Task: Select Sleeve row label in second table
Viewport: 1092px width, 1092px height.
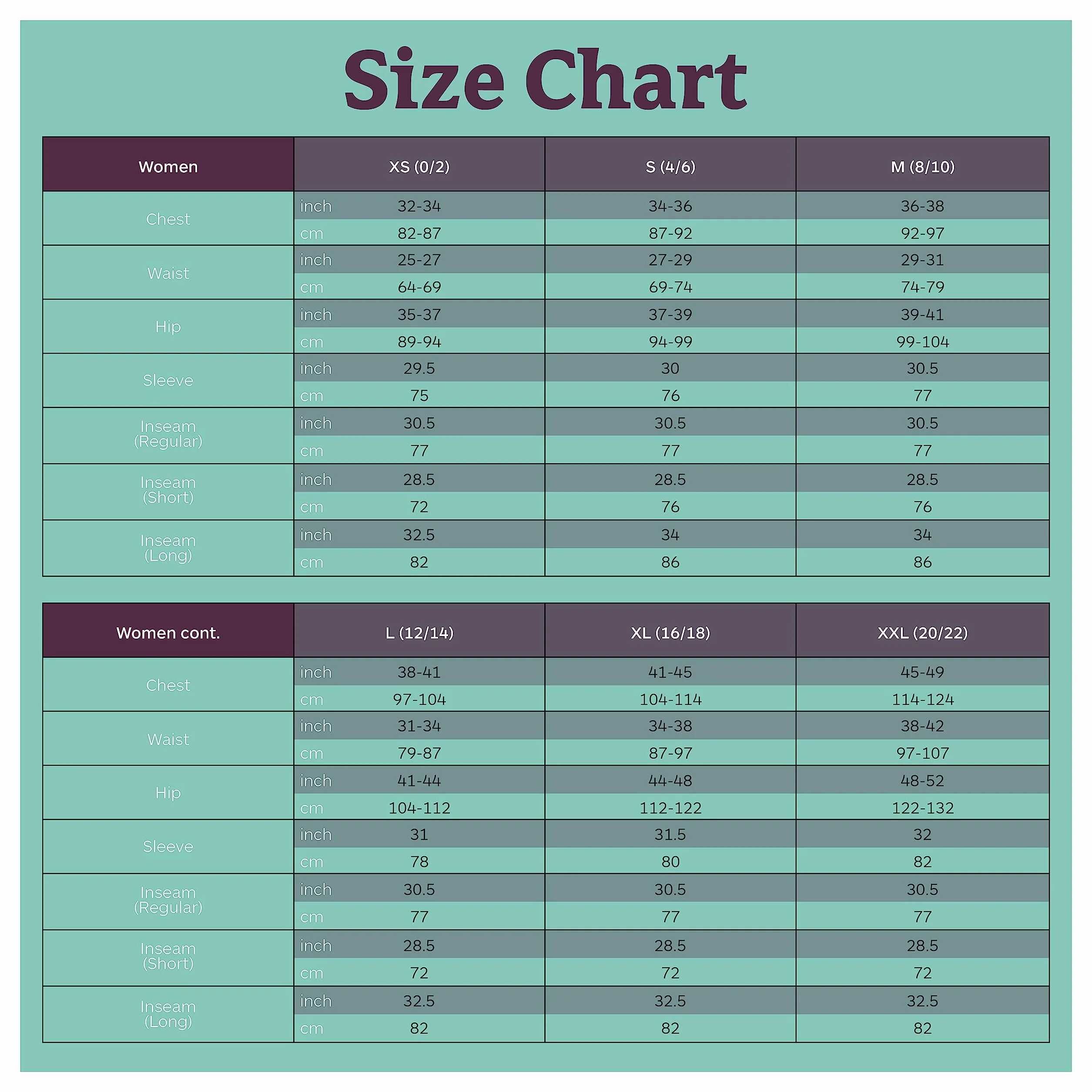Action: point(168,846)
